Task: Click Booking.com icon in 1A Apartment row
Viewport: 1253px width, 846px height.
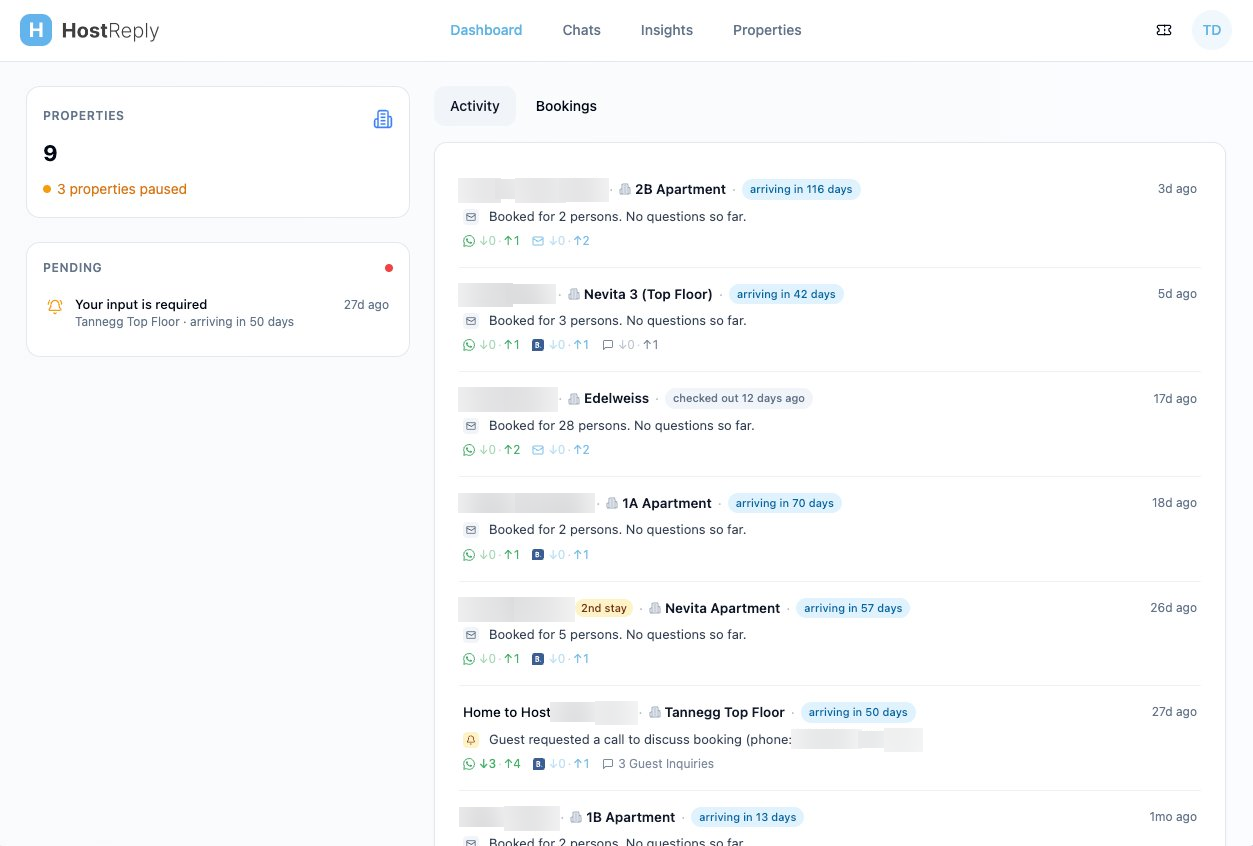Action: click(538, 554)
